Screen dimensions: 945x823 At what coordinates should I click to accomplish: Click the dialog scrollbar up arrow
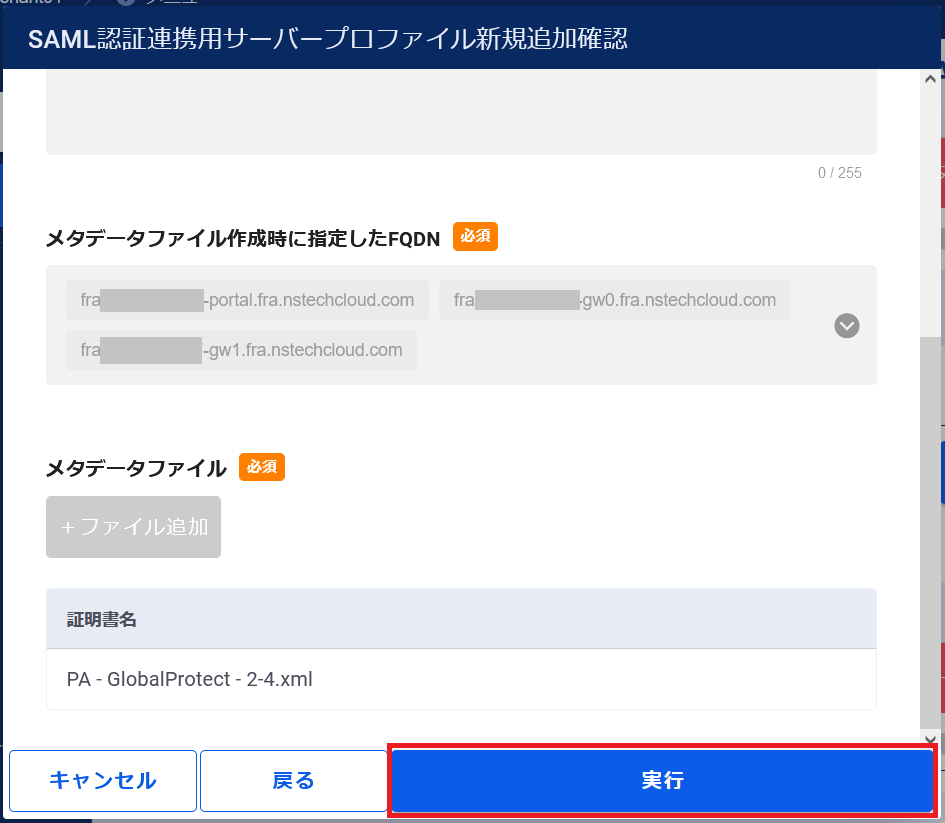pyautogui.click(x=930, y=79)
